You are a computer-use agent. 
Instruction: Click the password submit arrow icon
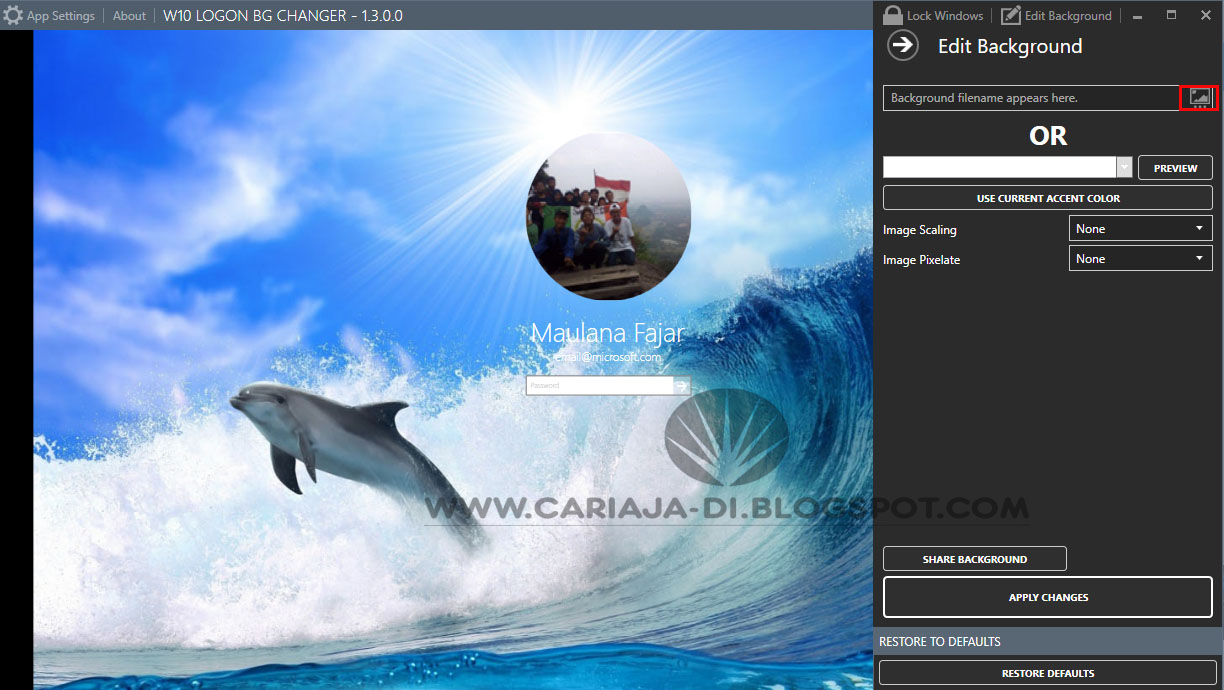[x=681, y=385]
